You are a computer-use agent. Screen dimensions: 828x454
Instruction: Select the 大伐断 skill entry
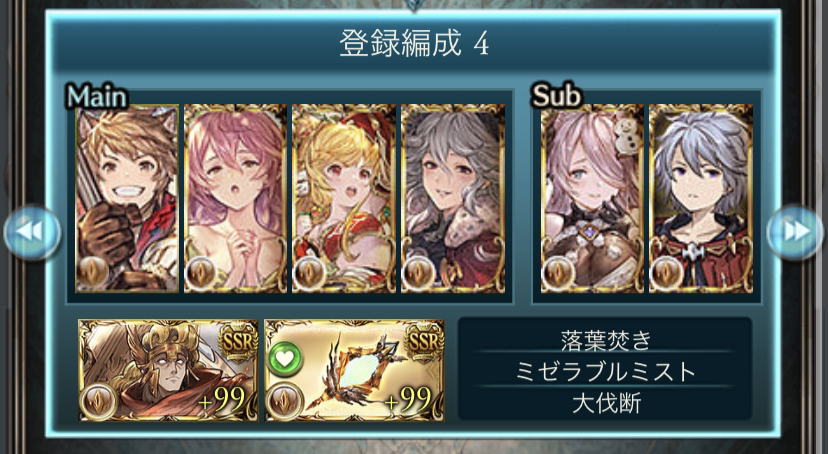[x=605, y=403]
